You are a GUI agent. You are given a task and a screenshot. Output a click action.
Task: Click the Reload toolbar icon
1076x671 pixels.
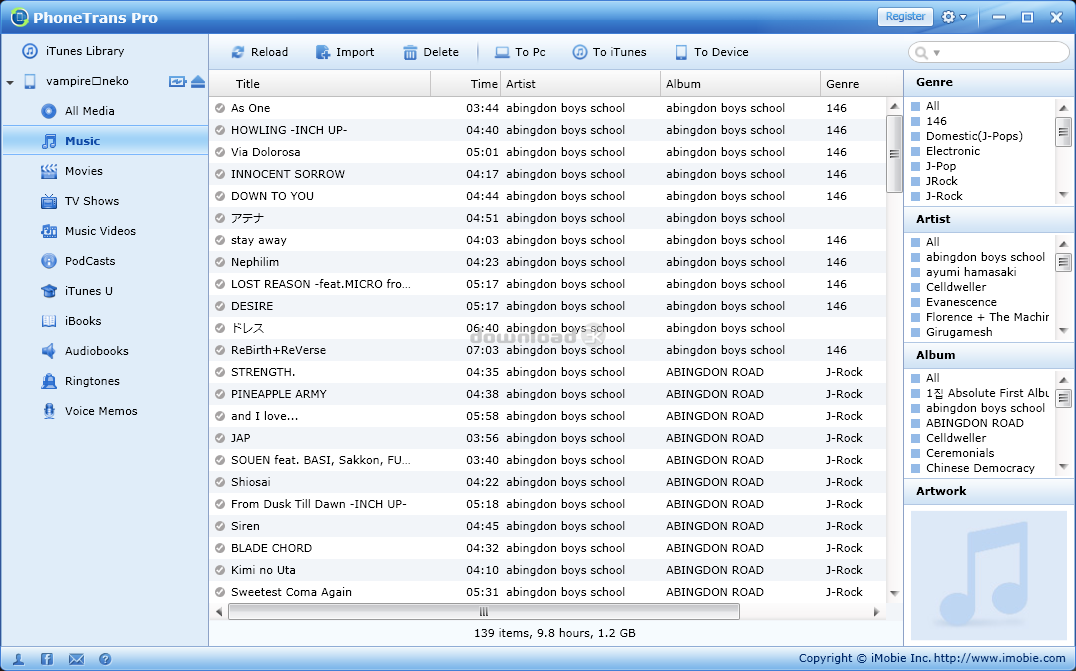[238, 52]
